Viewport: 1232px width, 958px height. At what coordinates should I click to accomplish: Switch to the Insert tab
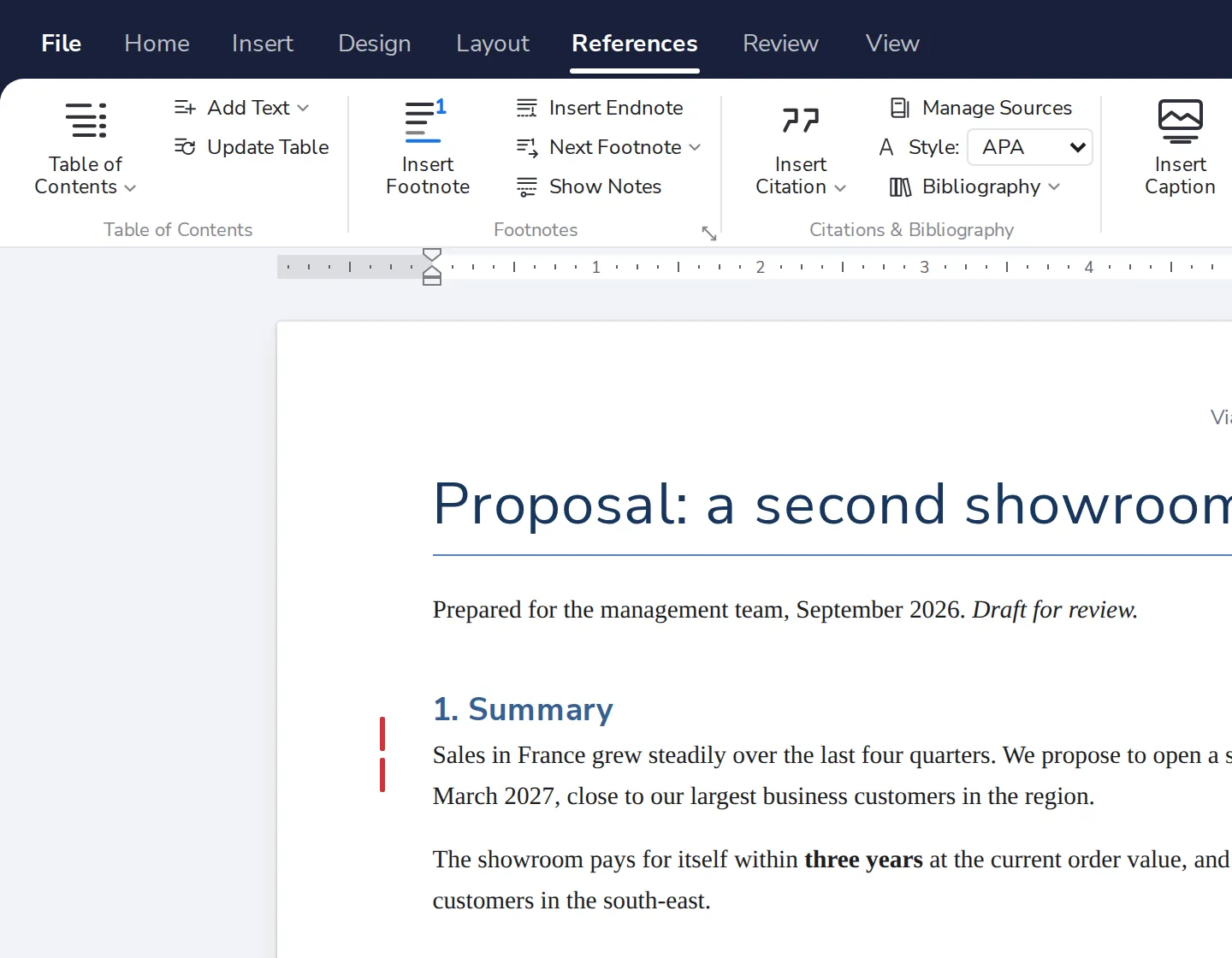263,43
